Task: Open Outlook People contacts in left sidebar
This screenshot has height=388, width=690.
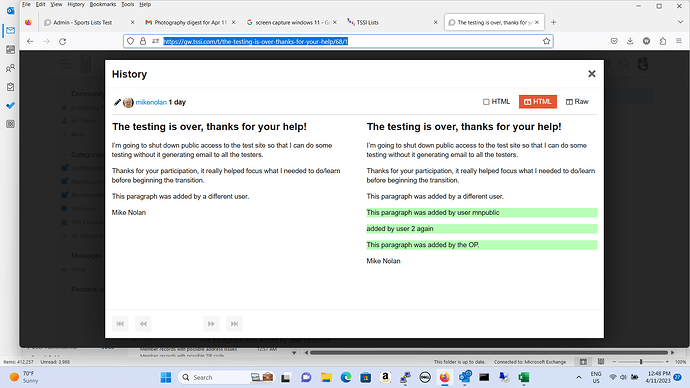Action: 11,68
